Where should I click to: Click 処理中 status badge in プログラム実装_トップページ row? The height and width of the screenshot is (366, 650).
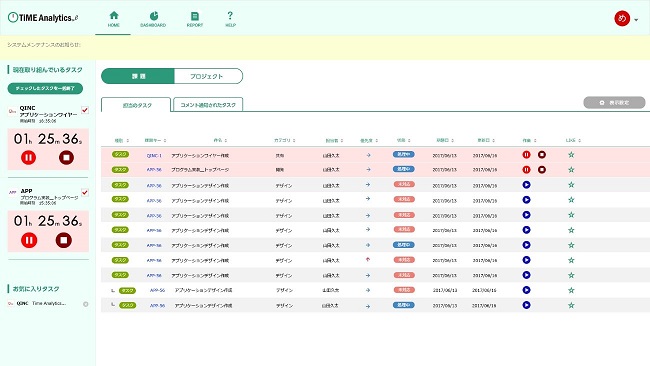403,169
